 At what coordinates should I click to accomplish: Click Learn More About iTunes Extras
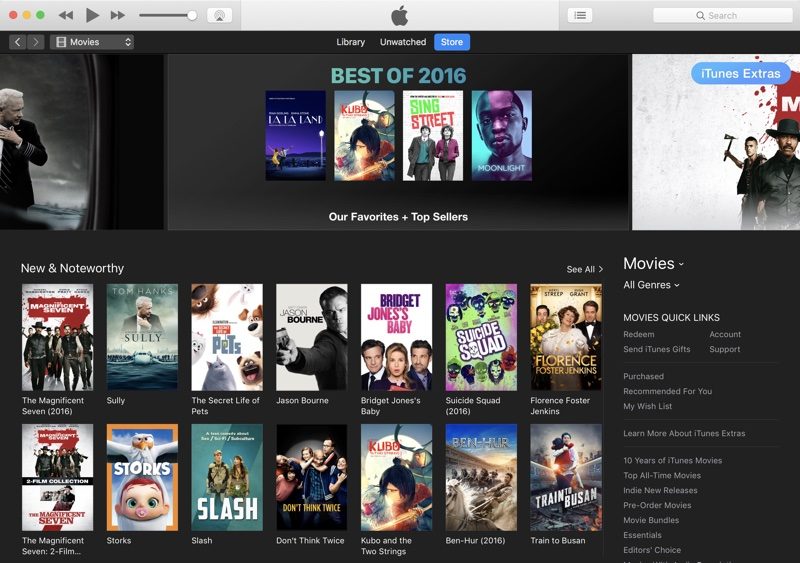684,433
